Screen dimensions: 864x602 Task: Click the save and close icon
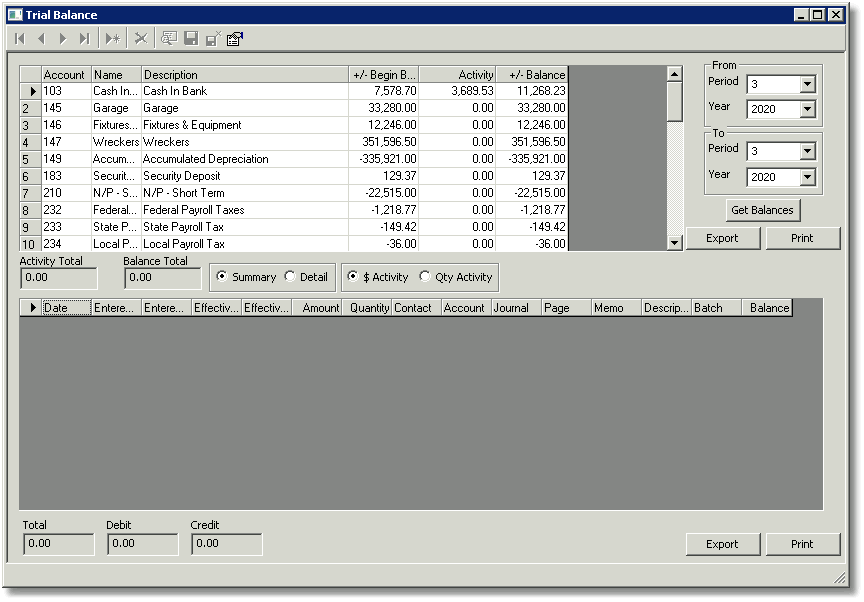(213, 39)
